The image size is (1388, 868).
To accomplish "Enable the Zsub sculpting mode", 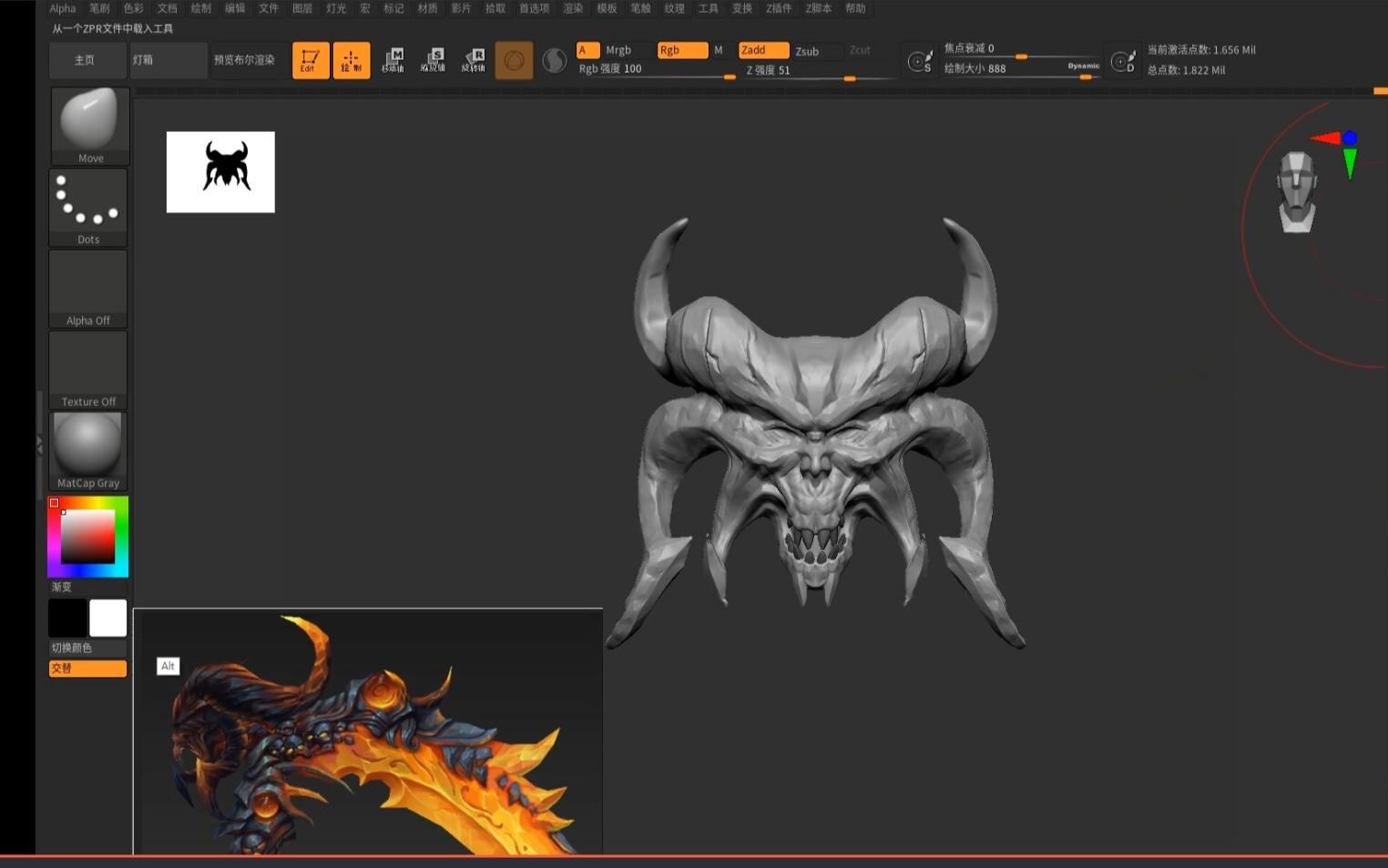I will click(x=809, y=51).
